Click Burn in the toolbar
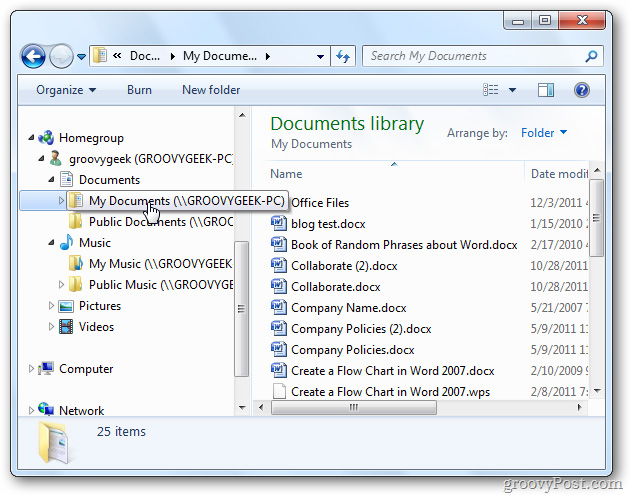 (139, 90)
